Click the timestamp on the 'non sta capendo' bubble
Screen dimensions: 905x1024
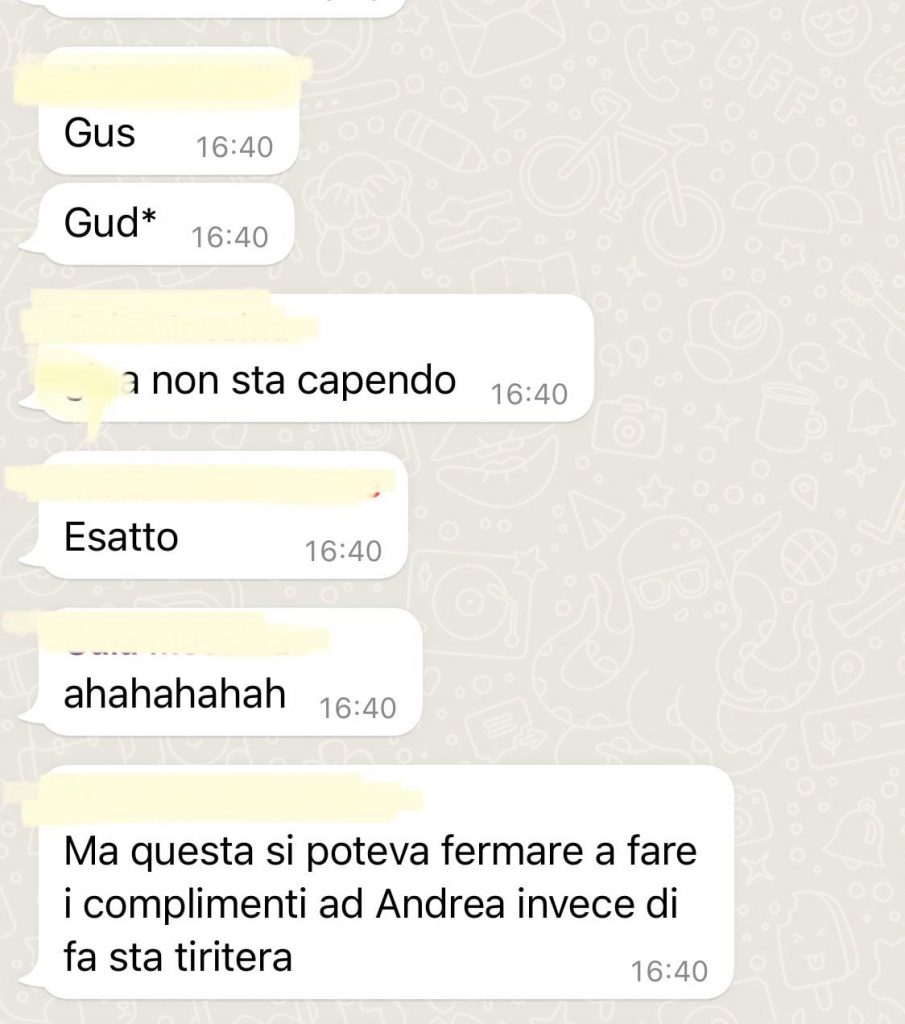click(x=530, y=394)
